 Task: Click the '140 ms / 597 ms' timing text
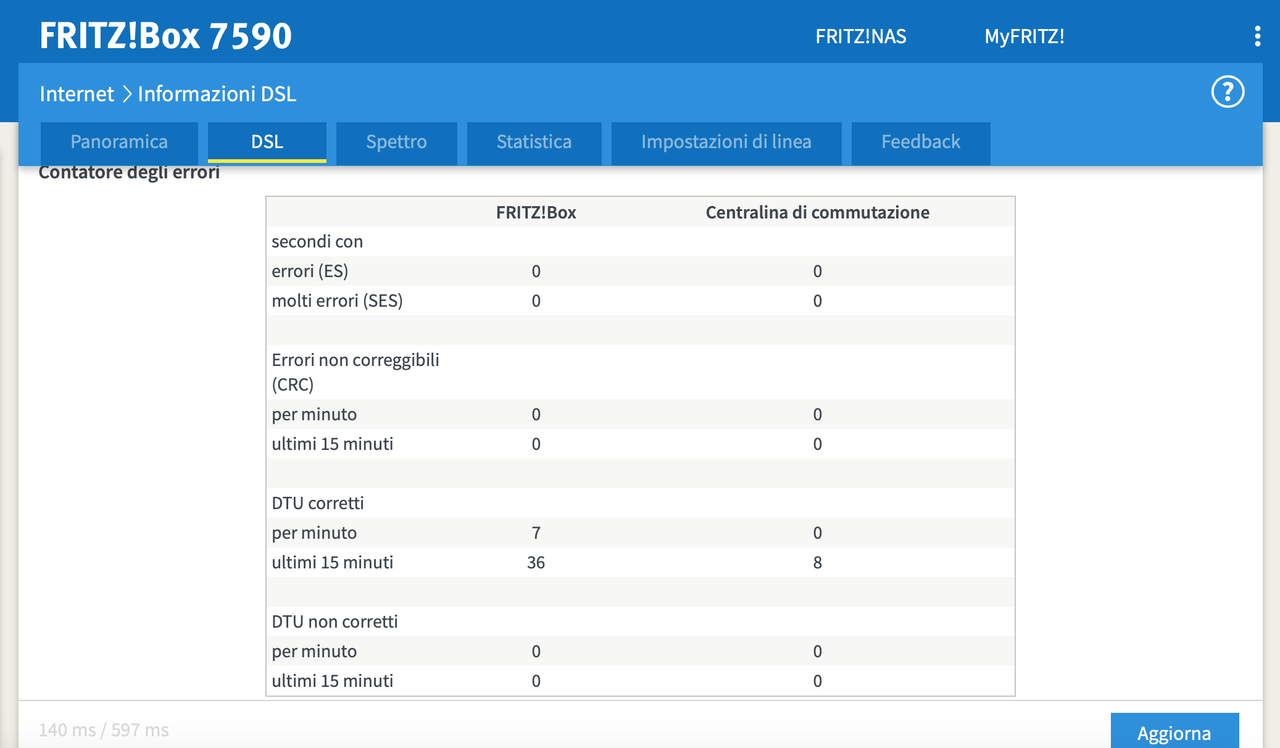(104, 730)
